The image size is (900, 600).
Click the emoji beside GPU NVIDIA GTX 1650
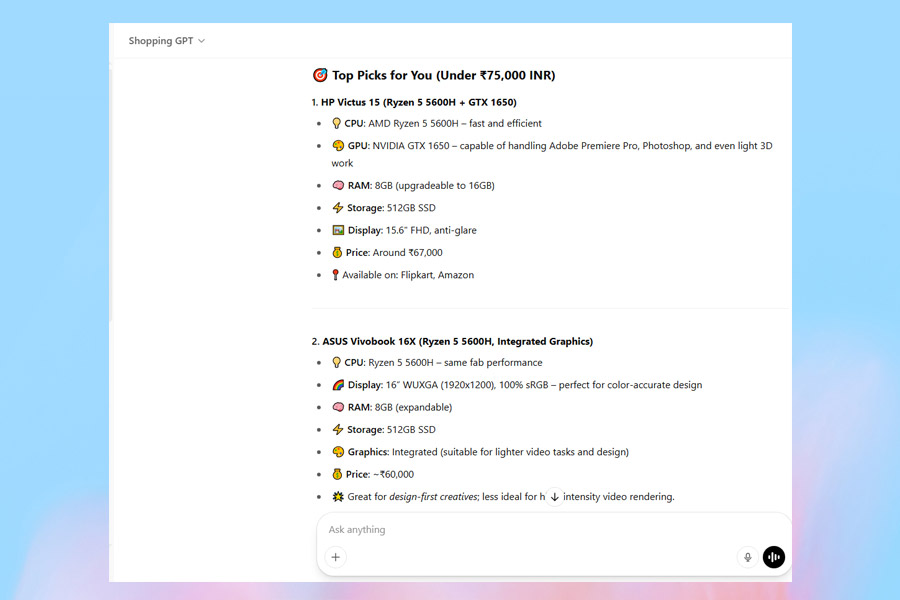[338, 146]
